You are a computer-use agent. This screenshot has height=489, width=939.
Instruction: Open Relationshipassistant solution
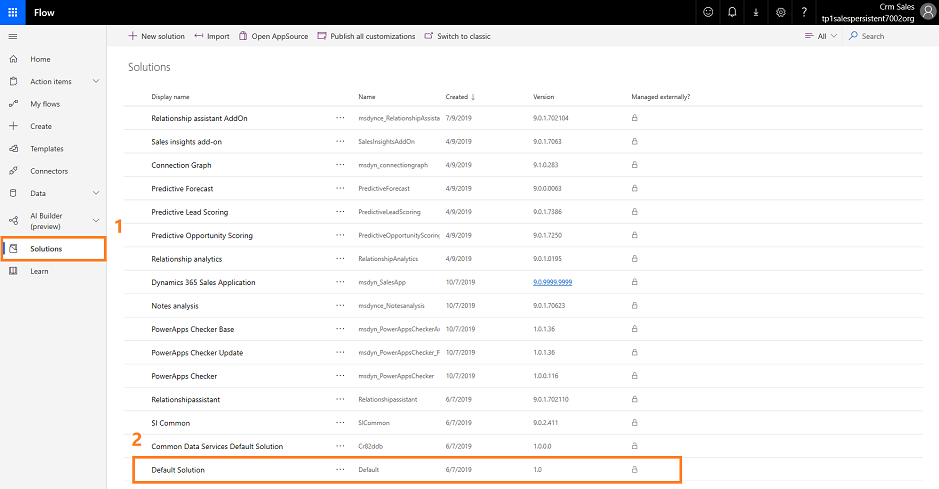(185, 399)
